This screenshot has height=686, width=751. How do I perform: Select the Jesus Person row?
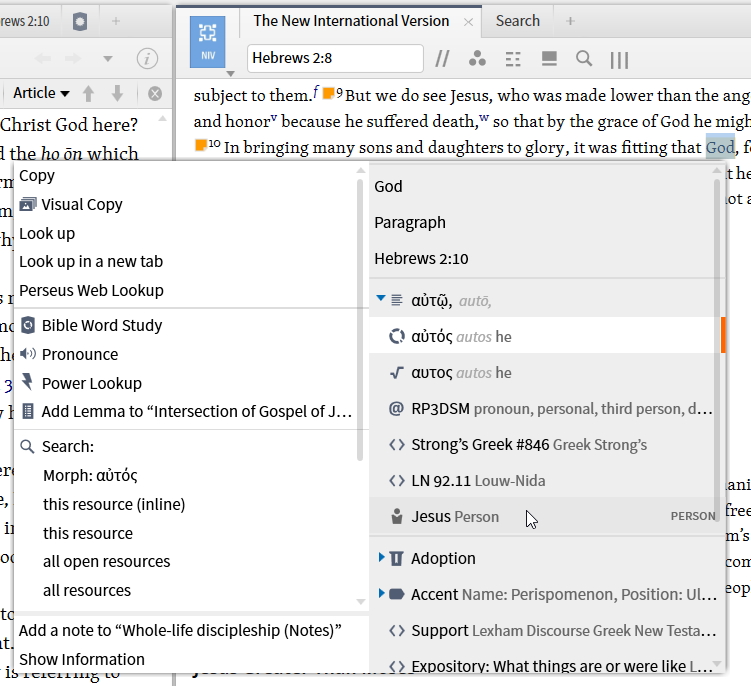[x=544, y=516]
